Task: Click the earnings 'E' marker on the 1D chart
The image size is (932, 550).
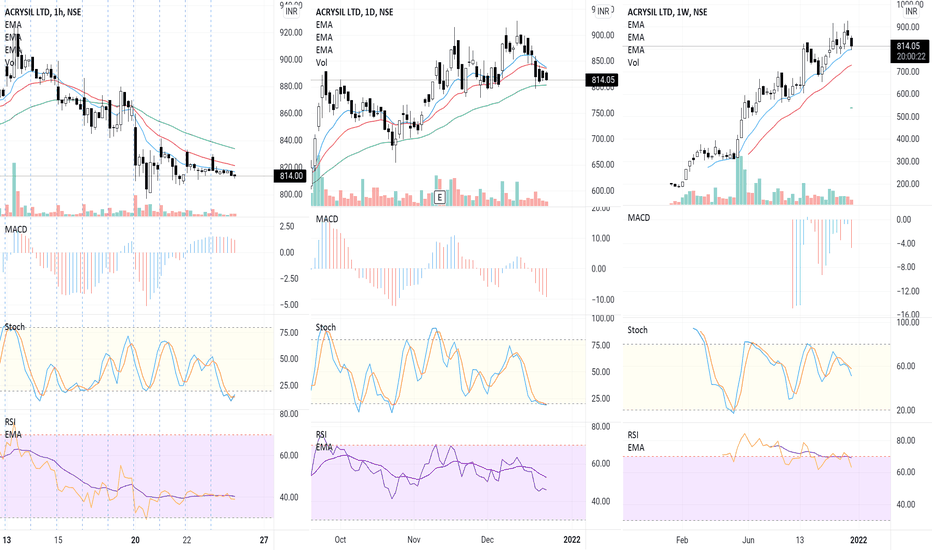Action: click(440, 197)
